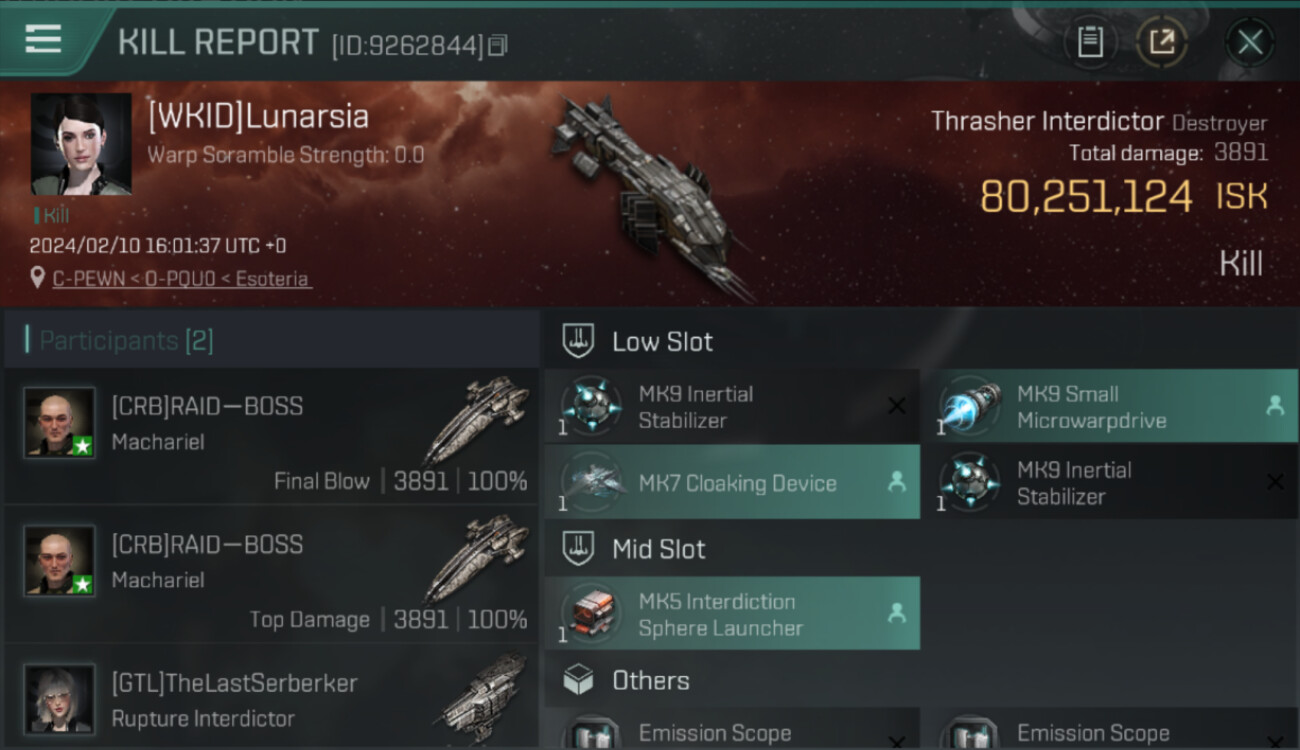1300x750 pixels.
Task: Select the Participants [2] tab header
Action: [126, 341]
